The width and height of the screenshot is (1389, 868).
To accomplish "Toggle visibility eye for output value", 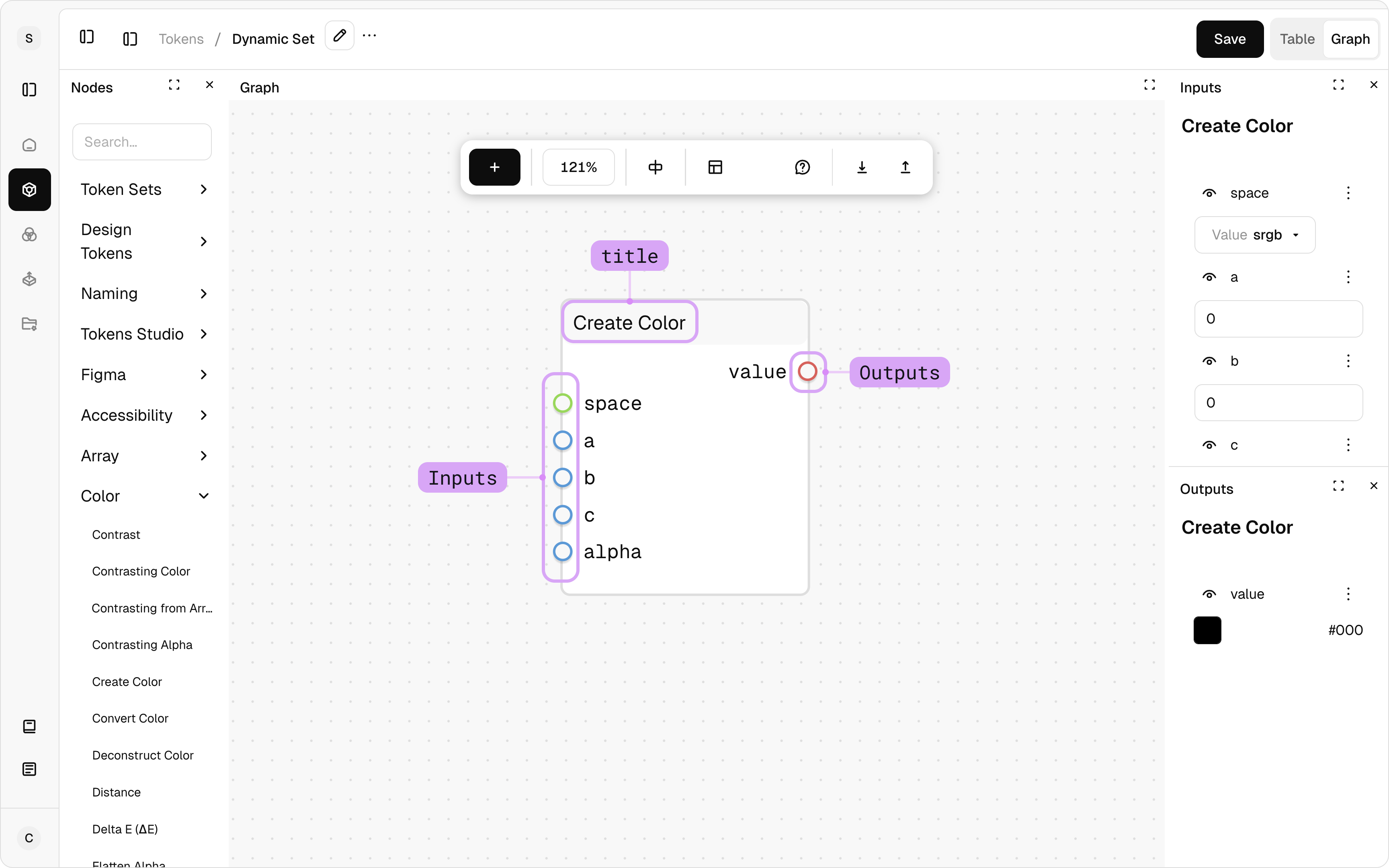I will [1209, 594].
